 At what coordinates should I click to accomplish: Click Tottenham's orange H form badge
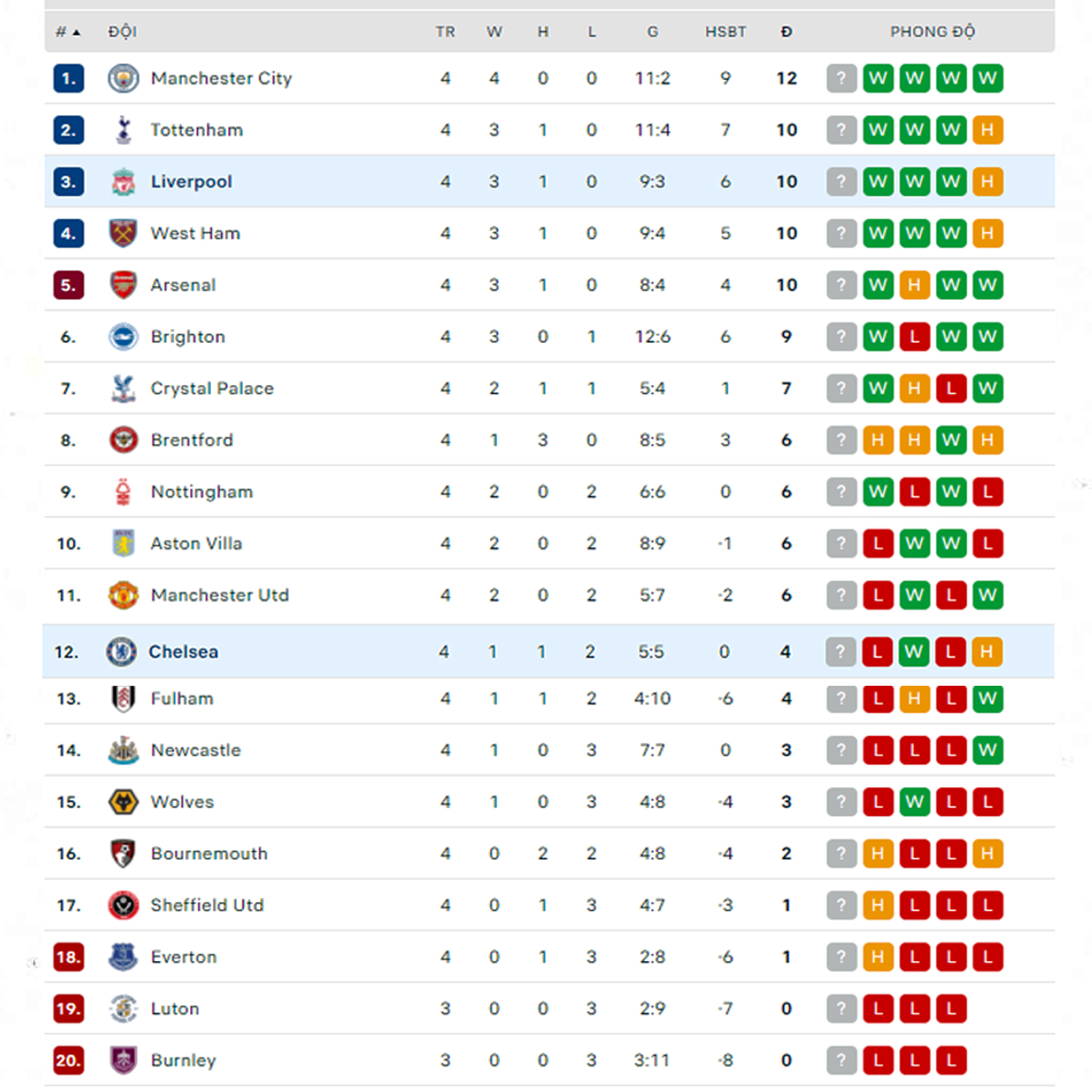[x=987, y=130]
